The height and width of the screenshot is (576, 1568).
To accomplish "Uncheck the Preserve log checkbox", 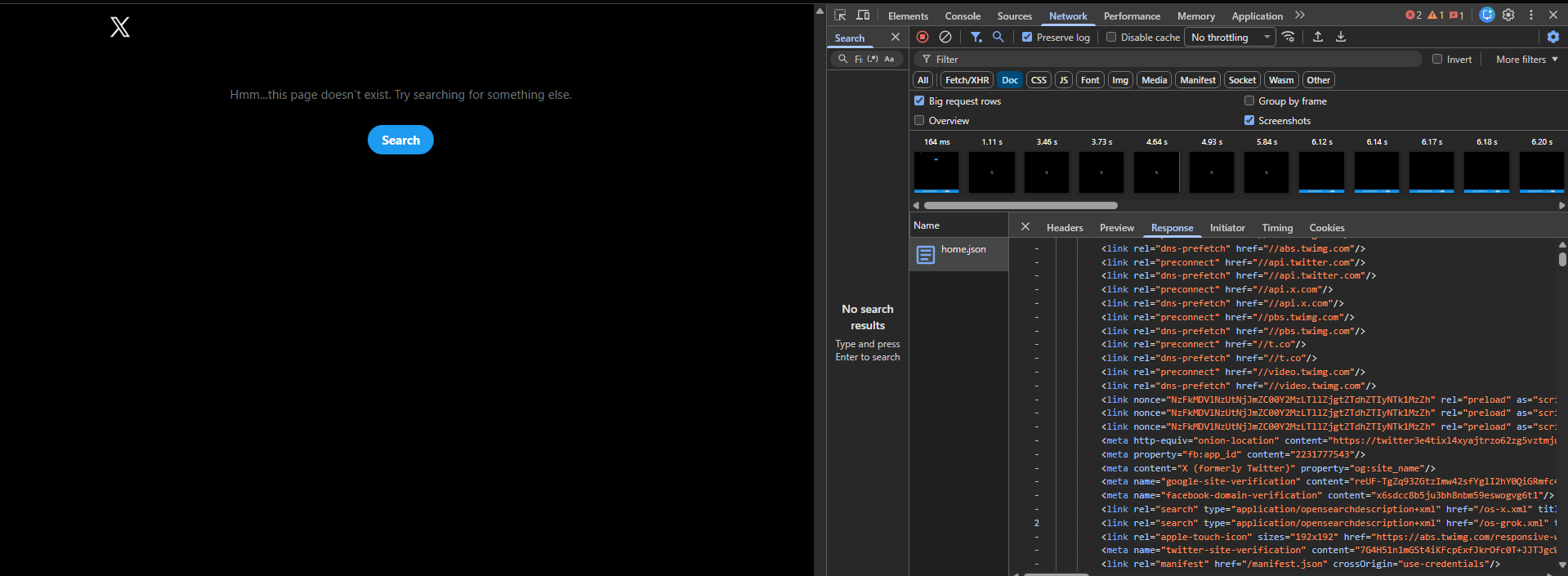I will (1027, 37).
